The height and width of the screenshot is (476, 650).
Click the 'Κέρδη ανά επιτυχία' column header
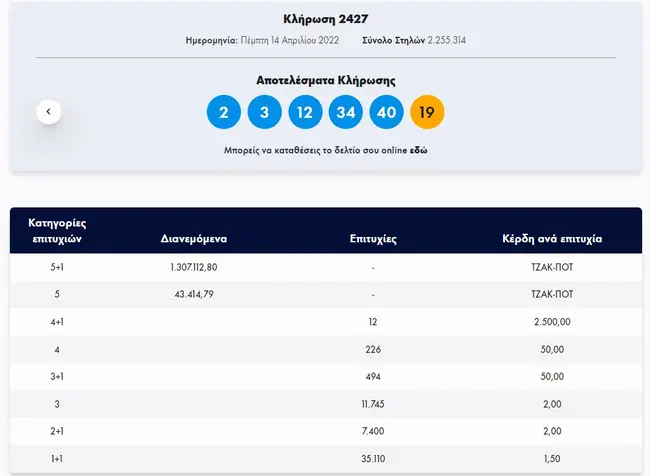(553, 239)
